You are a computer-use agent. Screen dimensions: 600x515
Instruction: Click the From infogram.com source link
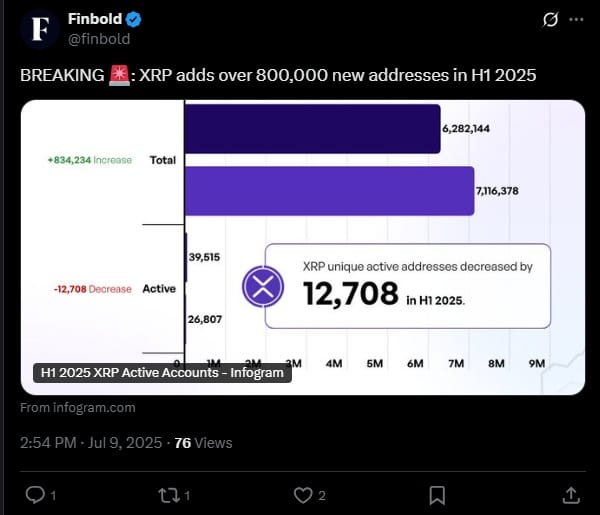78,407
